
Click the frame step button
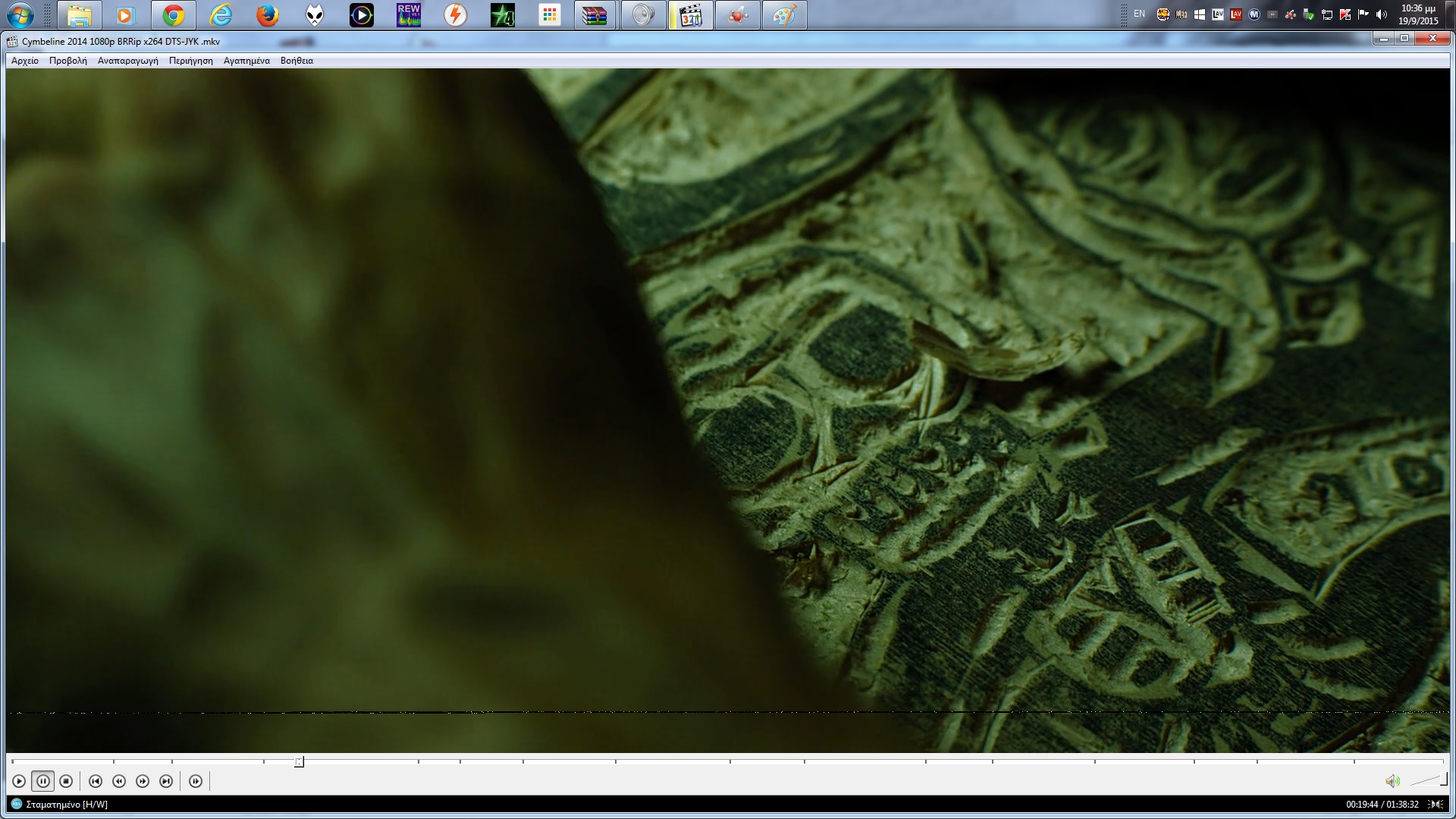(196, 781)
